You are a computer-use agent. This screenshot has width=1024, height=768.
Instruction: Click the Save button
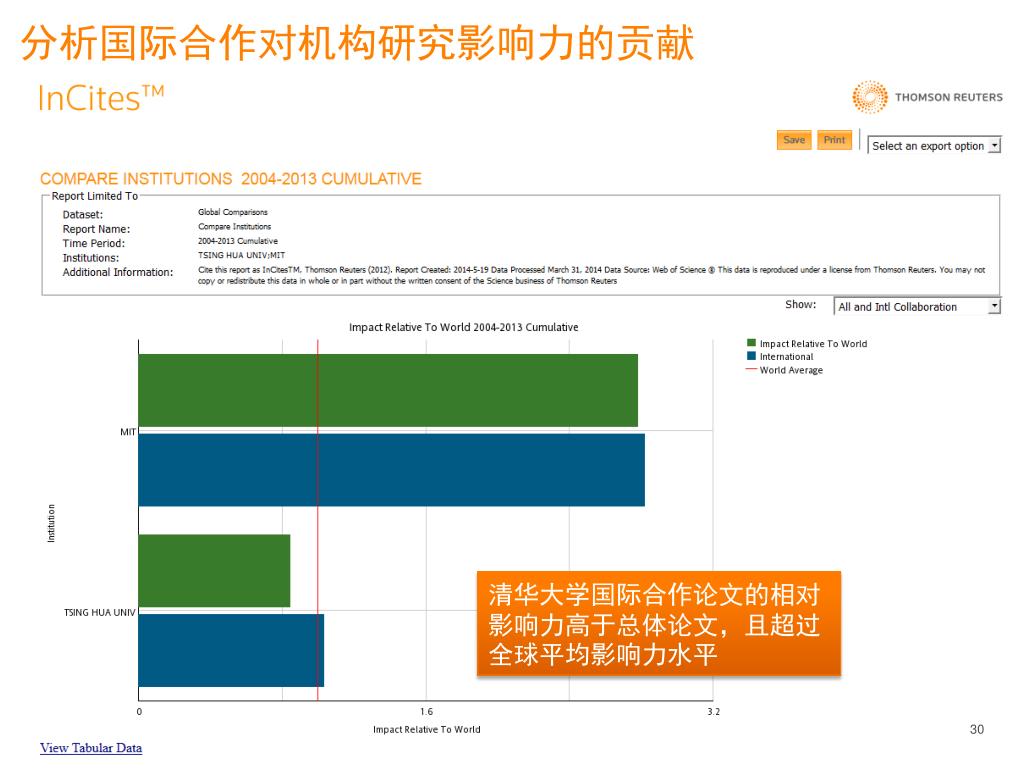[793, 140]
